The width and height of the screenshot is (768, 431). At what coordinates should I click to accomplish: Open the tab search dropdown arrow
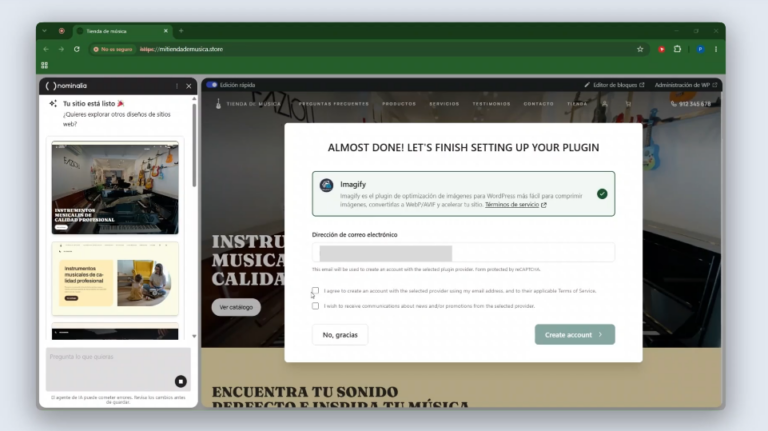(x=45, y=31)
